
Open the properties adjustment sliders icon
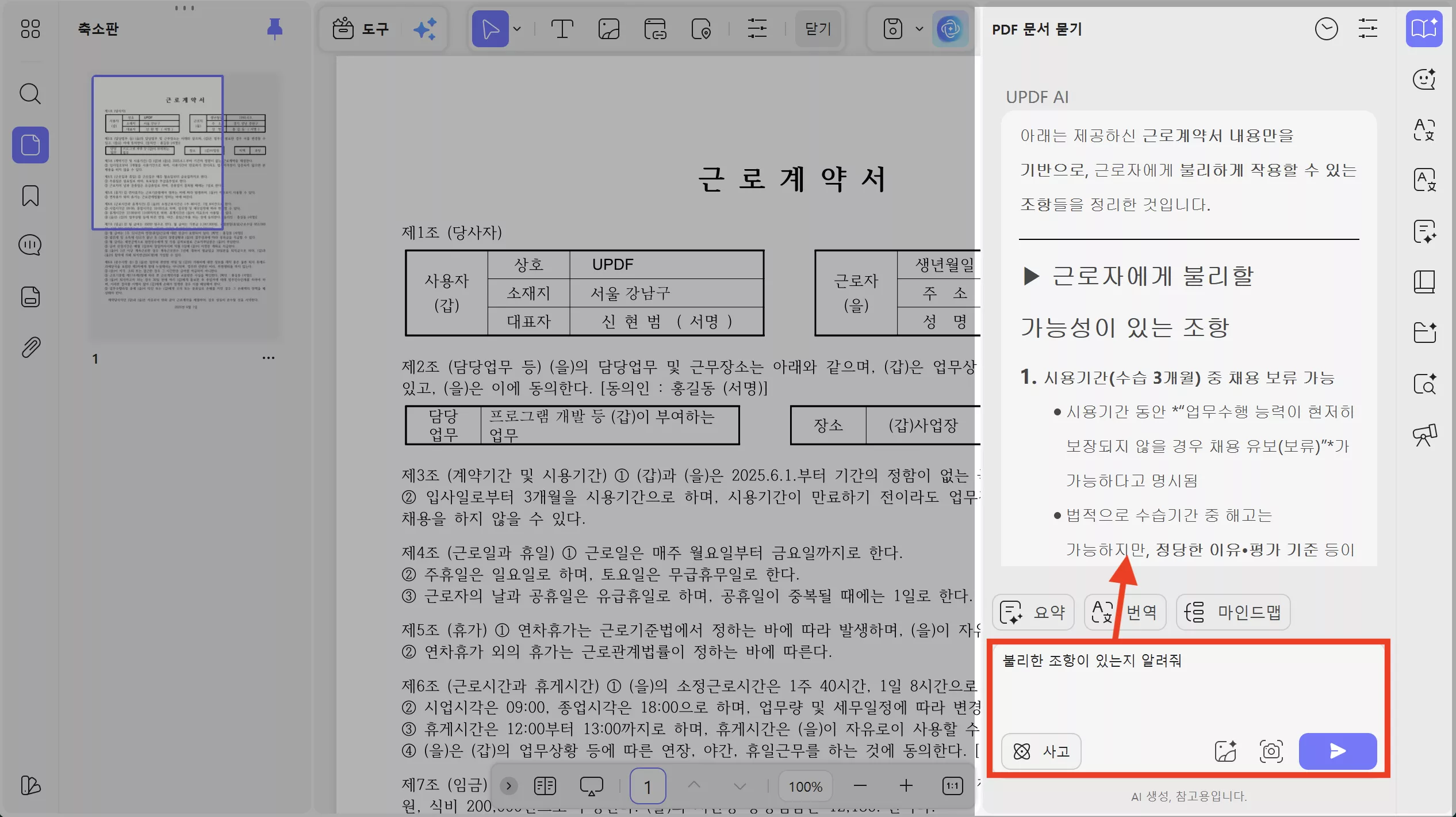coord(757,28)
